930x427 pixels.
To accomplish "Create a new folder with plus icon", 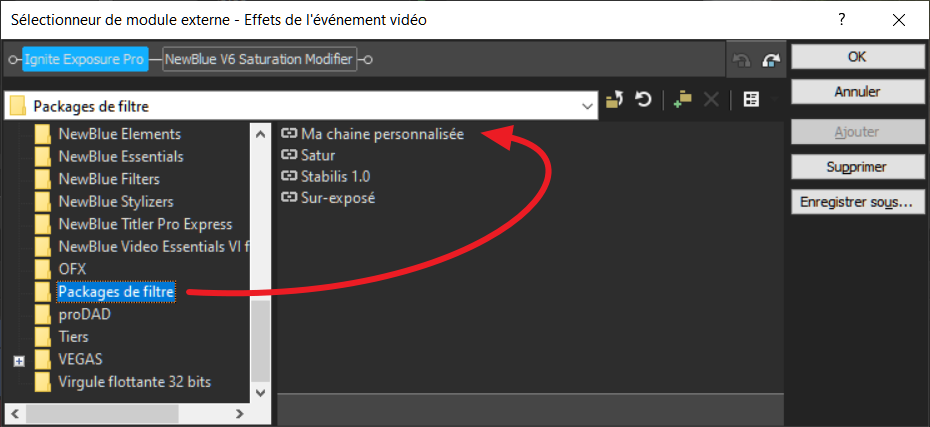I will [x=682, y=100].
